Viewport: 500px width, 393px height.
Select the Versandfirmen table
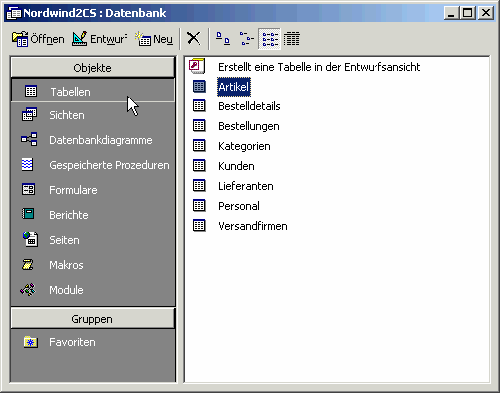click(x=253, y=226)
